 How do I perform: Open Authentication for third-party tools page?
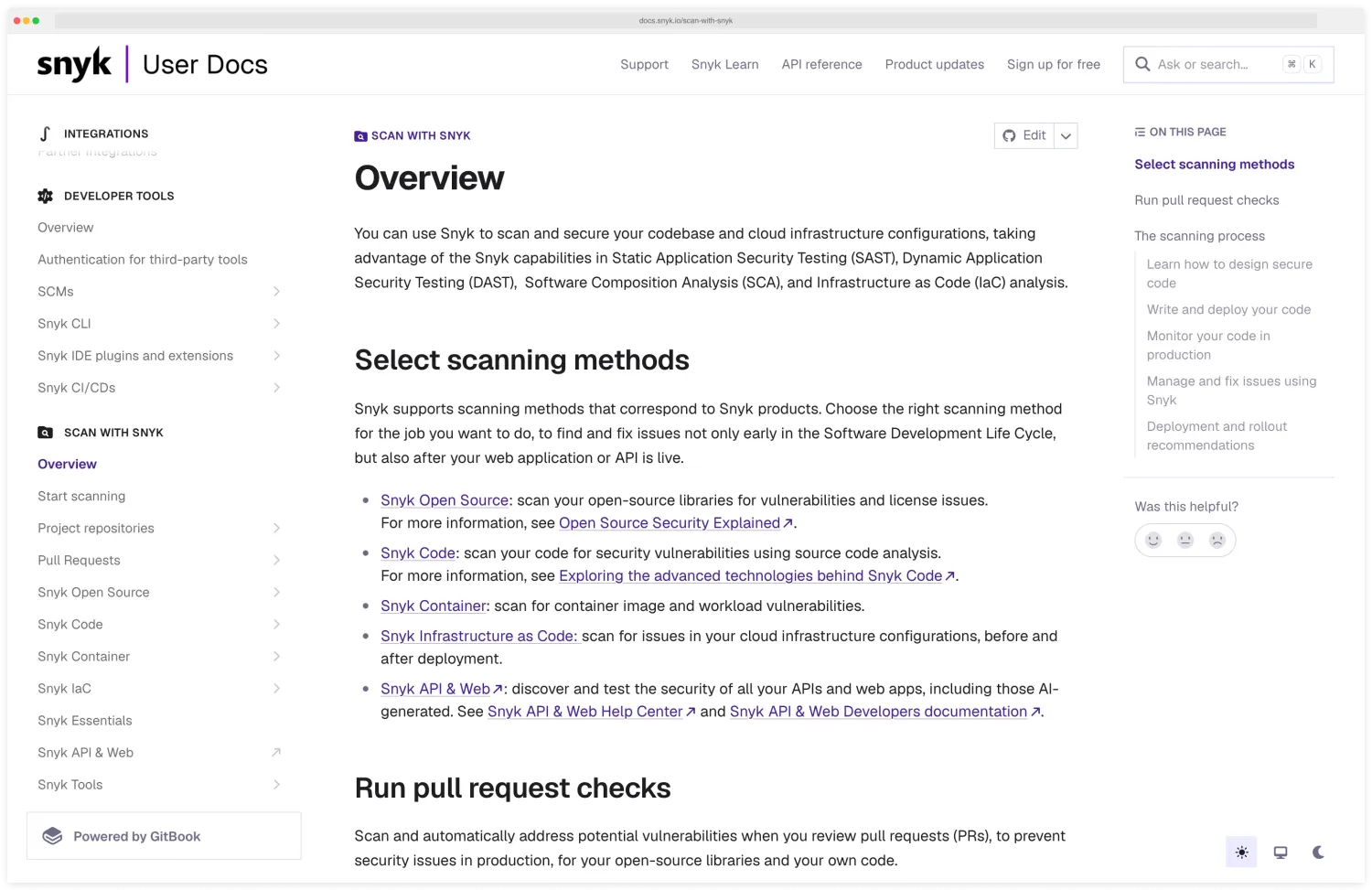pos(143,259)
